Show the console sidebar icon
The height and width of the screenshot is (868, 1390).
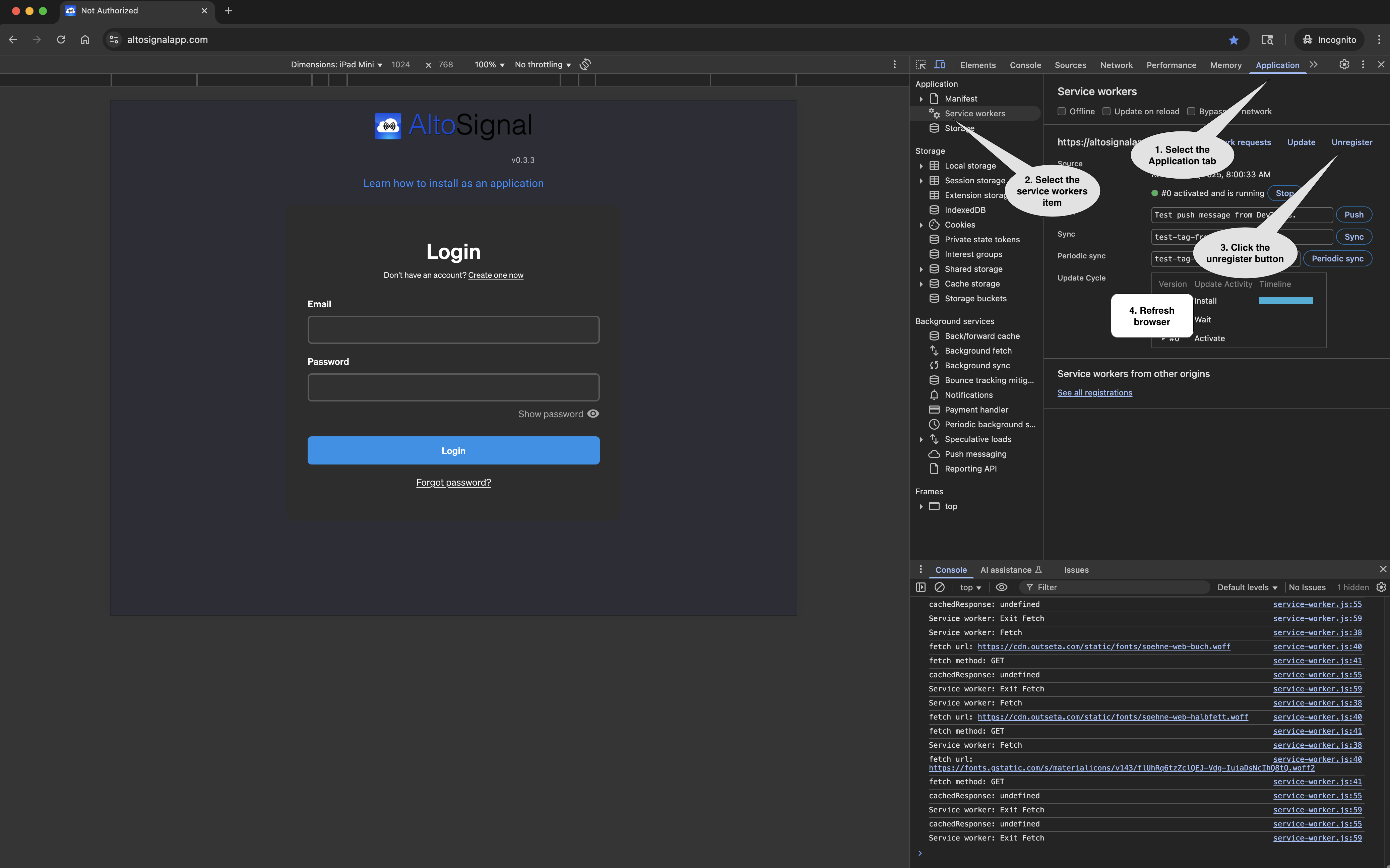pyautogui.click(x=921, y=587)
